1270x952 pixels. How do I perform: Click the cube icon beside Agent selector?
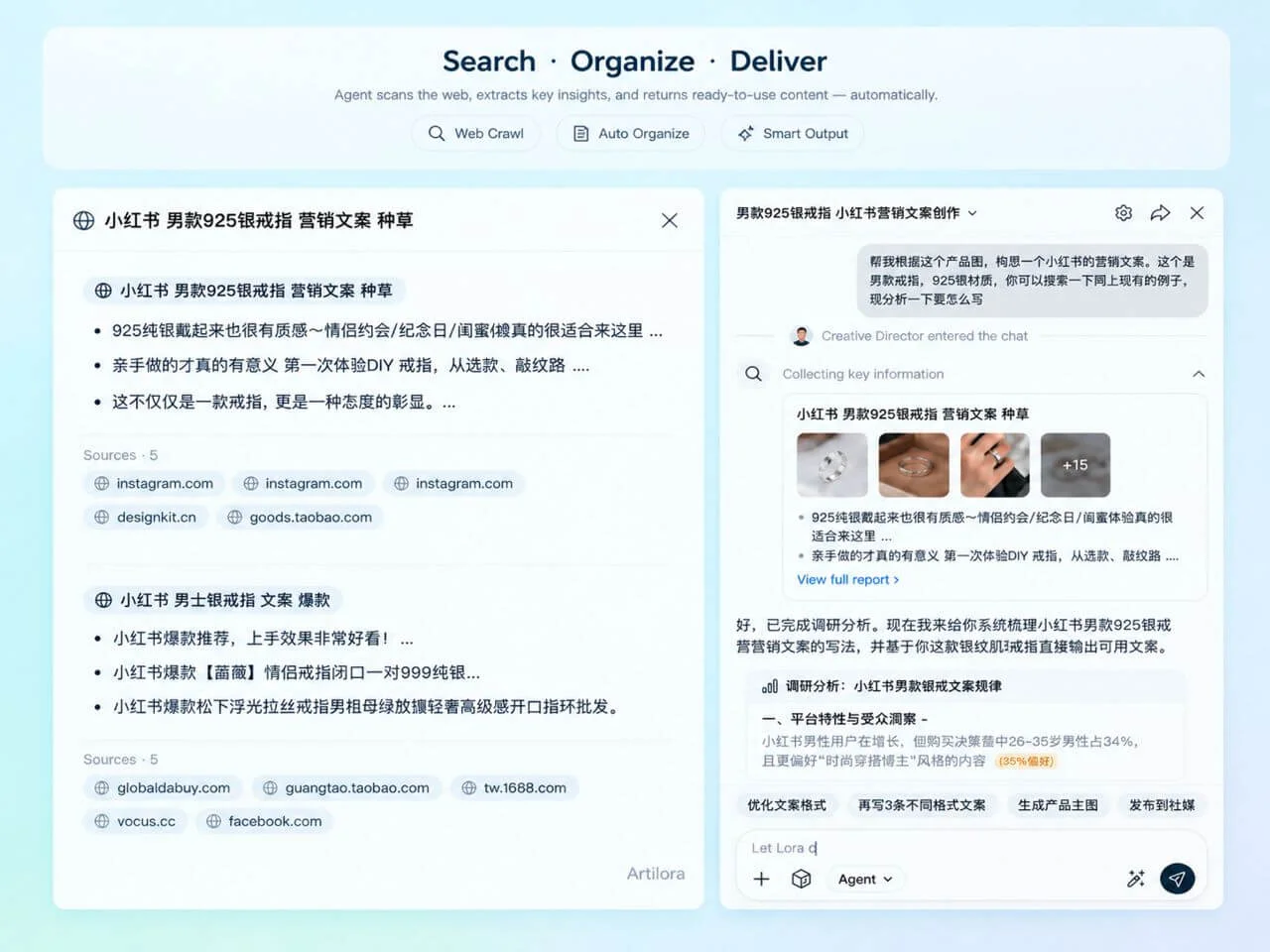click(802, 879)
